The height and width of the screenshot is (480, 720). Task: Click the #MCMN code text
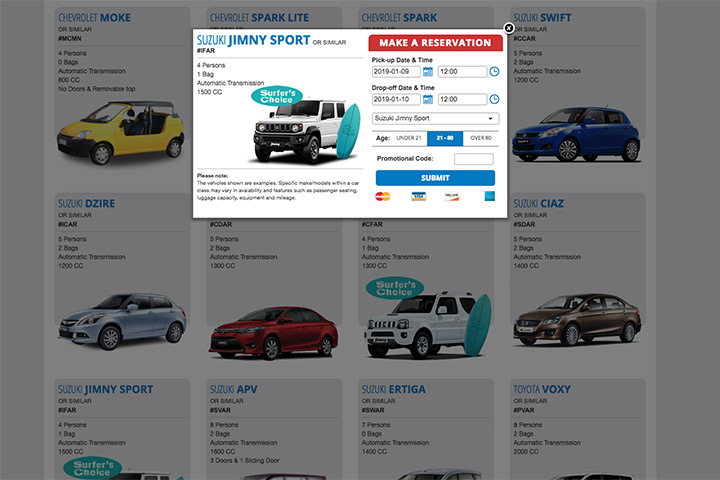(x=69, y=39)
